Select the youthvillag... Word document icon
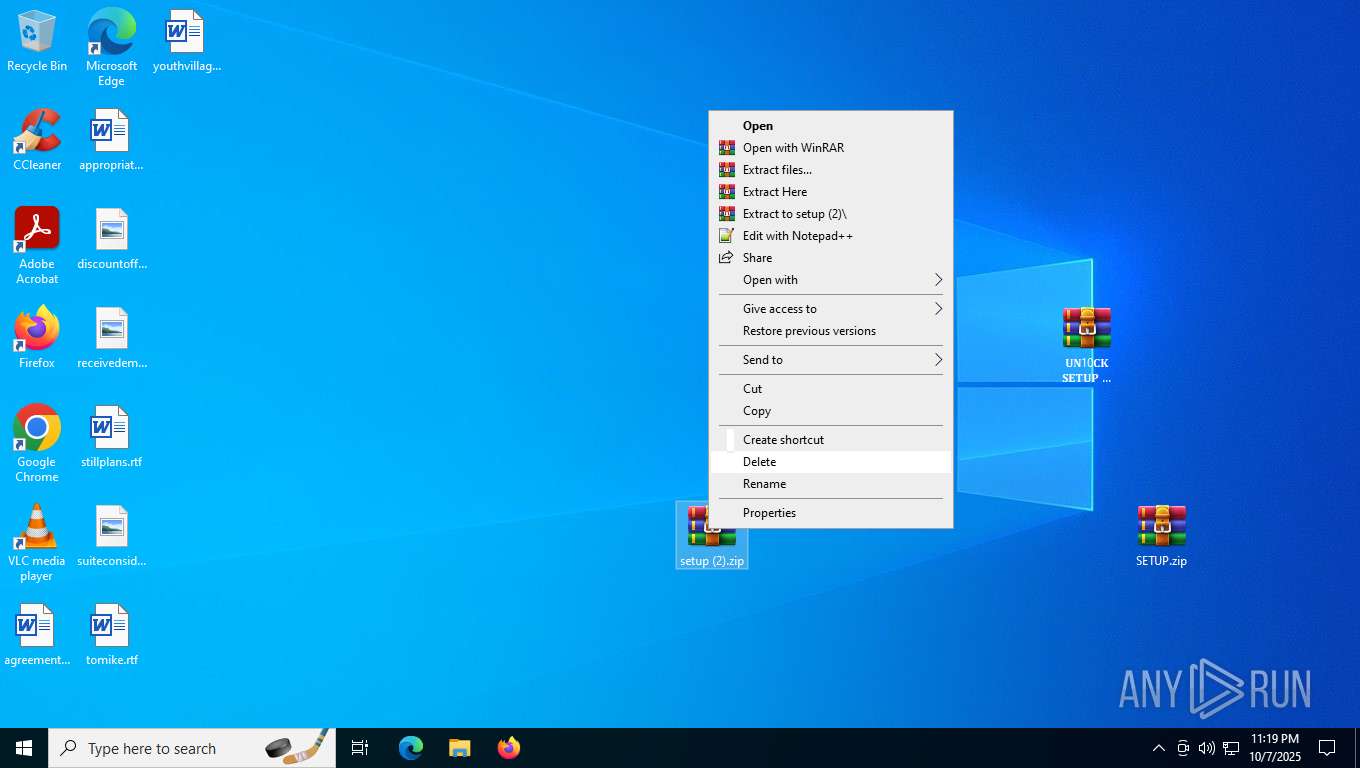1360x768 pixels. [186, 42]
